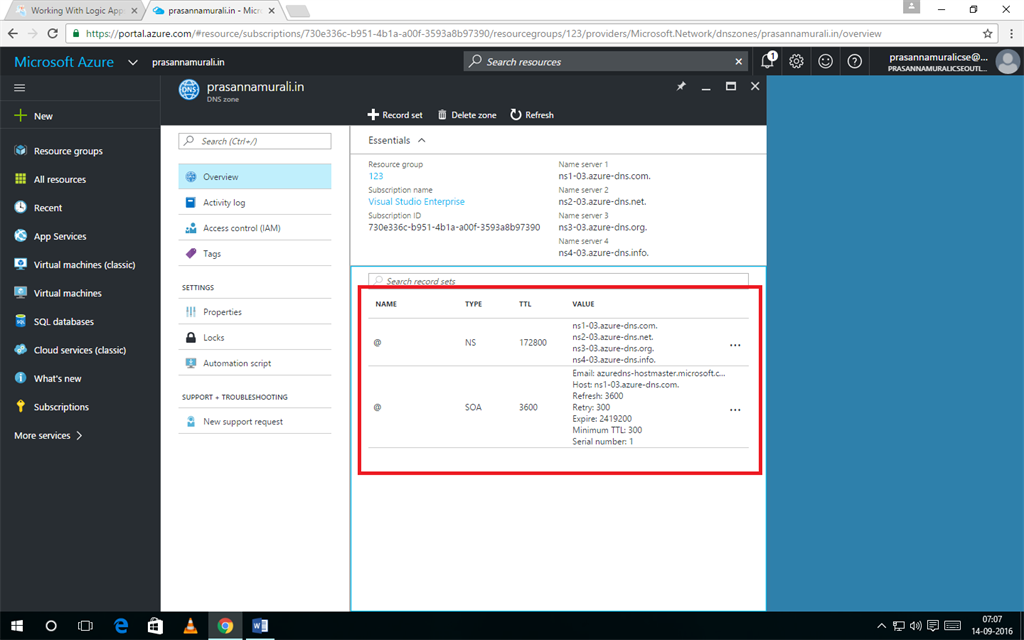Open Locks settings
The image size is (1024, 640).
(255, 338)
